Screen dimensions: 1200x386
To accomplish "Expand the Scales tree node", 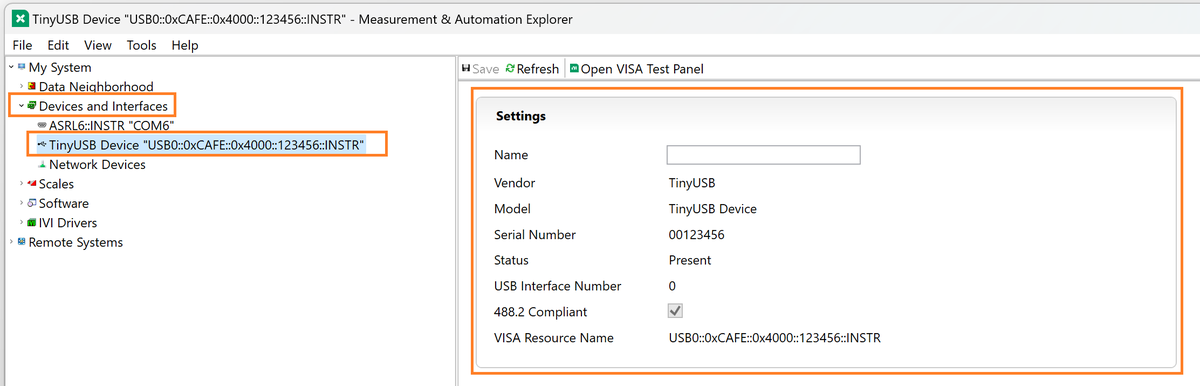I will (21, 184).
